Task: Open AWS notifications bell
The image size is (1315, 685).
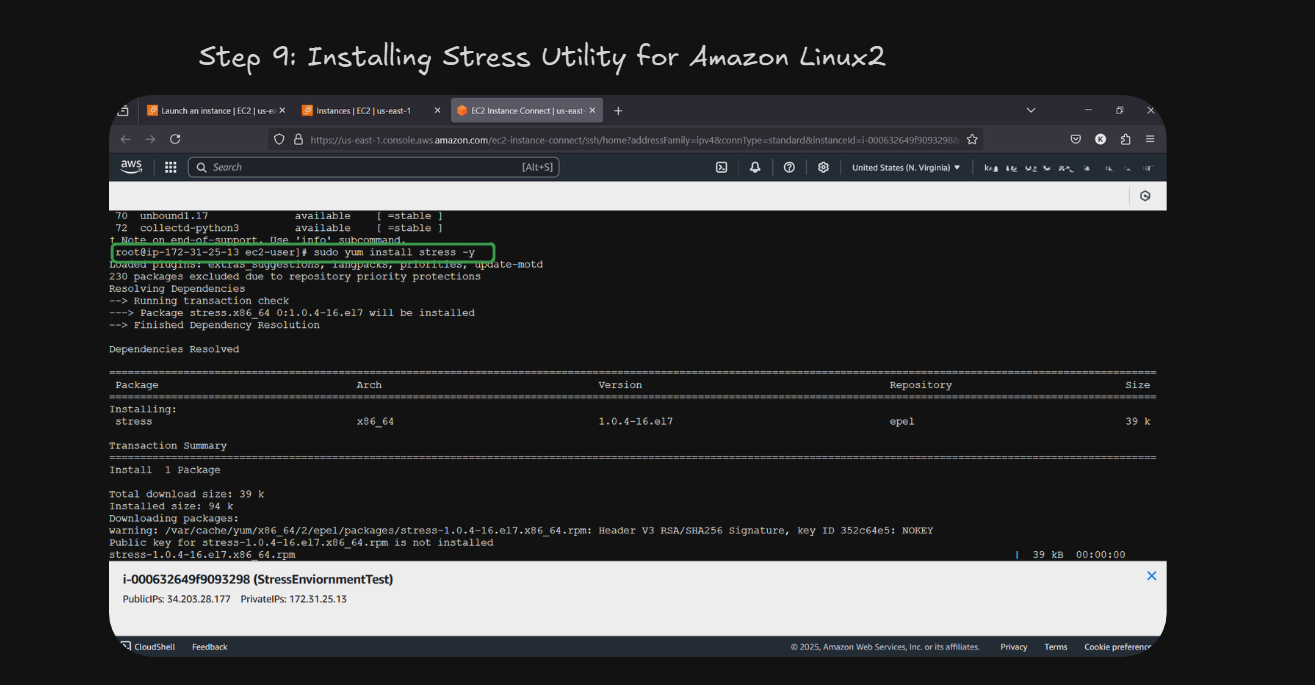Action: pyautogui.click(x=755, y=167)
